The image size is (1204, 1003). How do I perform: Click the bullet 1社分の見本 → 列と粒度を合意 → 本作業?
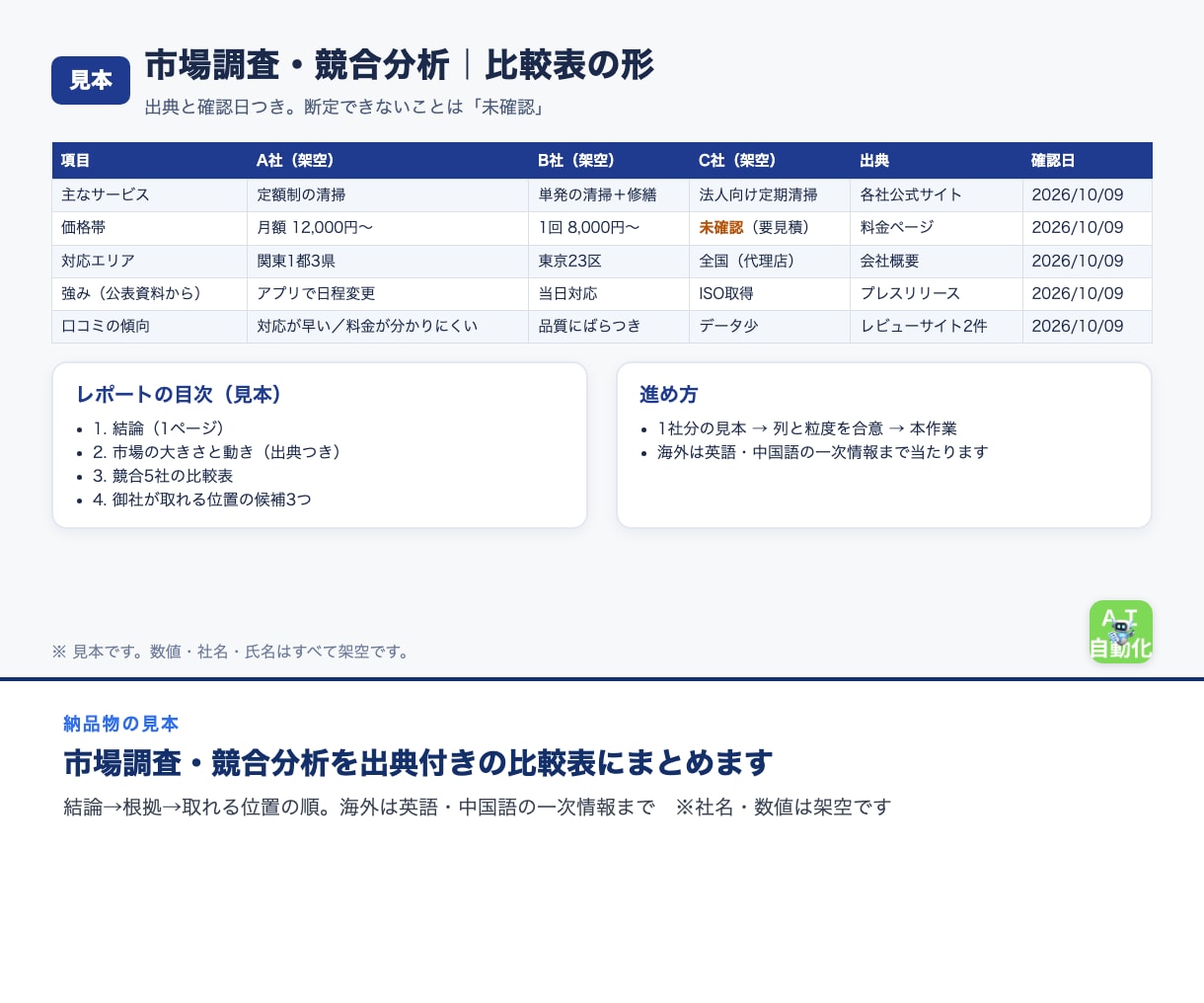[x=807, y=428]
